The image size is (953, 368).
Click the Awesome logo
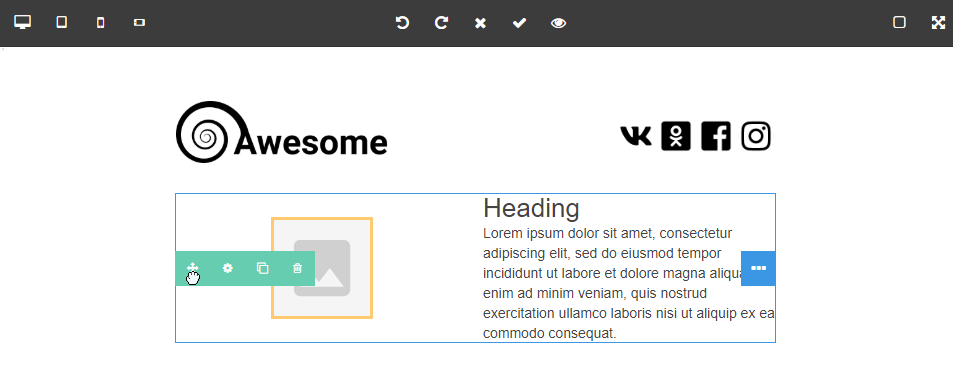pos(281,132)
